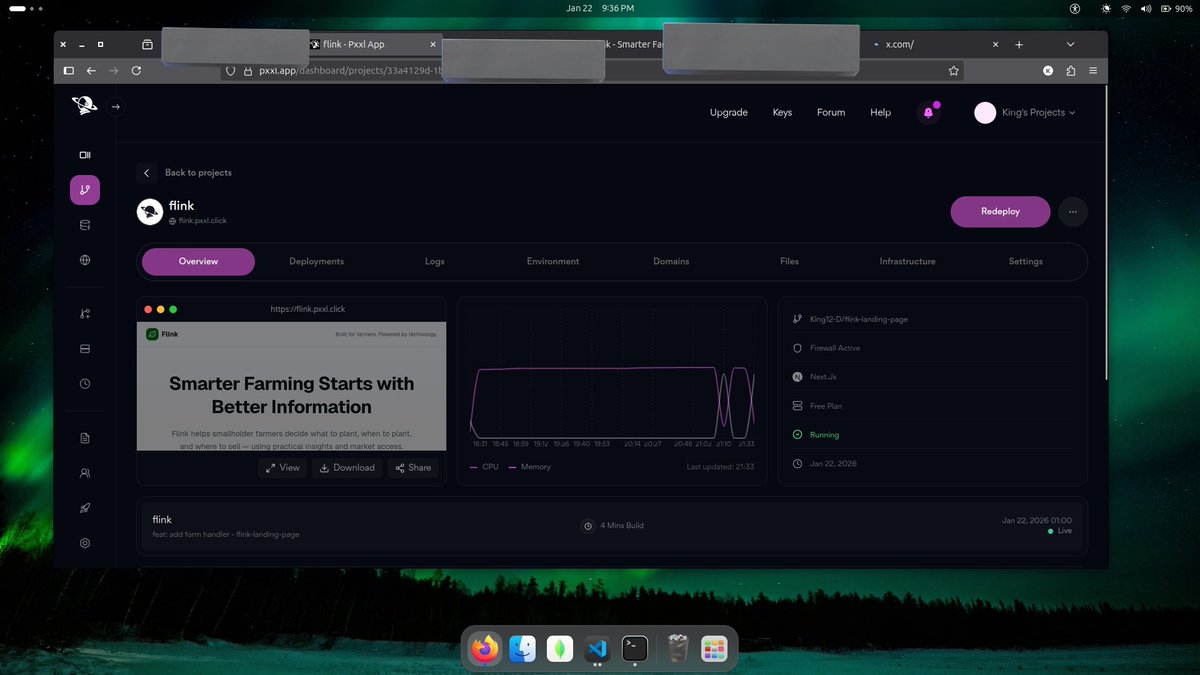Open the notifications bell
This screenshot has height=675, width=1200.
[928, 113]
